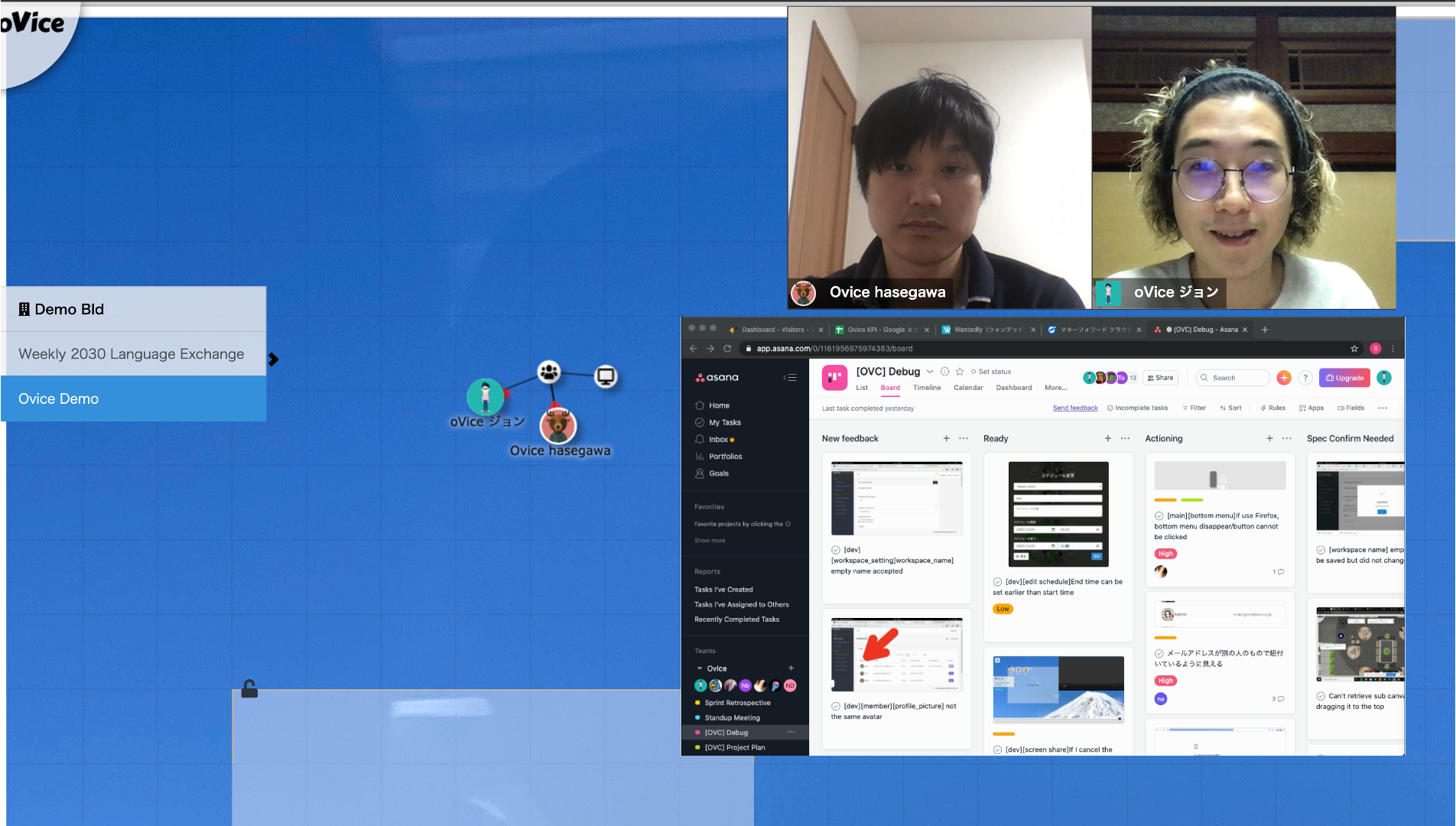Click the Send feedback link
This screenshot has height=826, width=1456.
click(1074, 408)
